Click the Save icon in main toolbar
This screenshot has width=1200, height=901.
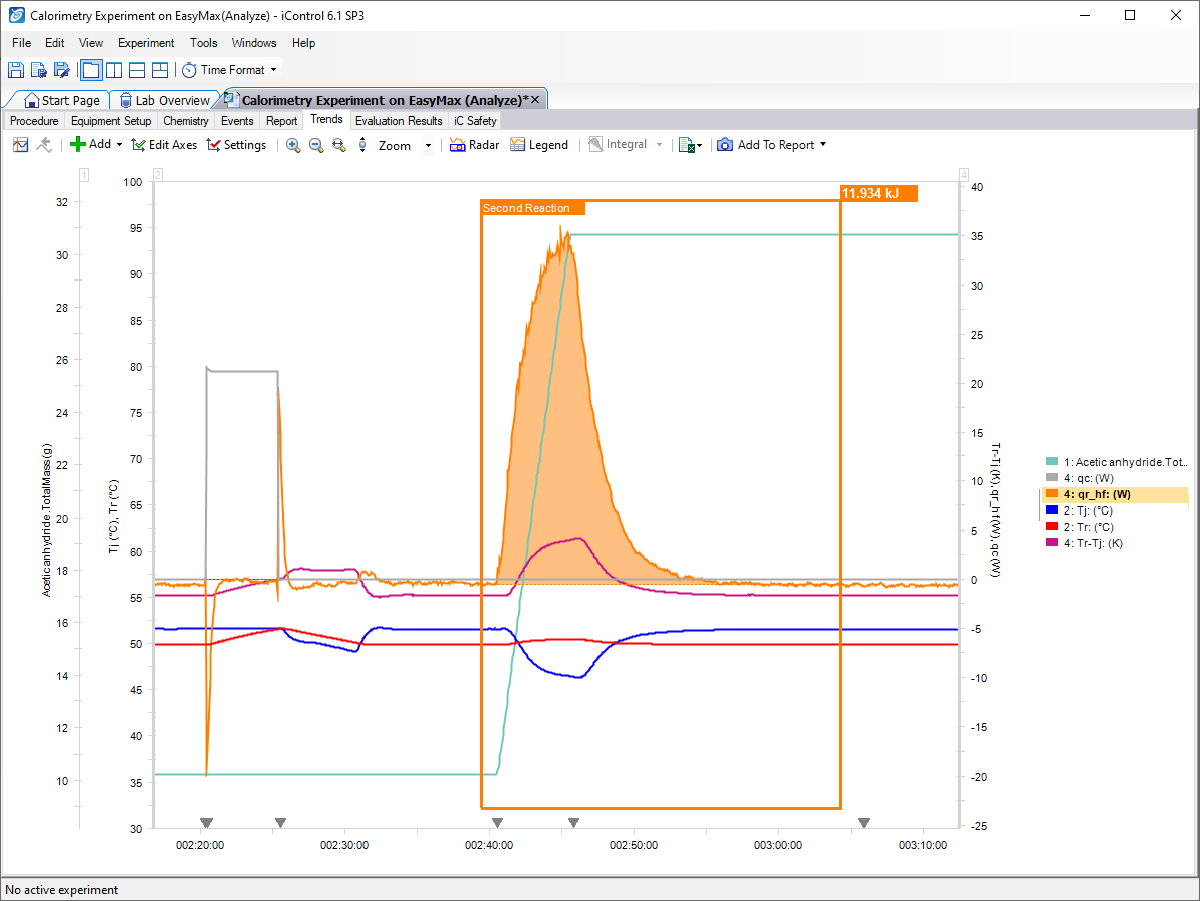point(16,70)
